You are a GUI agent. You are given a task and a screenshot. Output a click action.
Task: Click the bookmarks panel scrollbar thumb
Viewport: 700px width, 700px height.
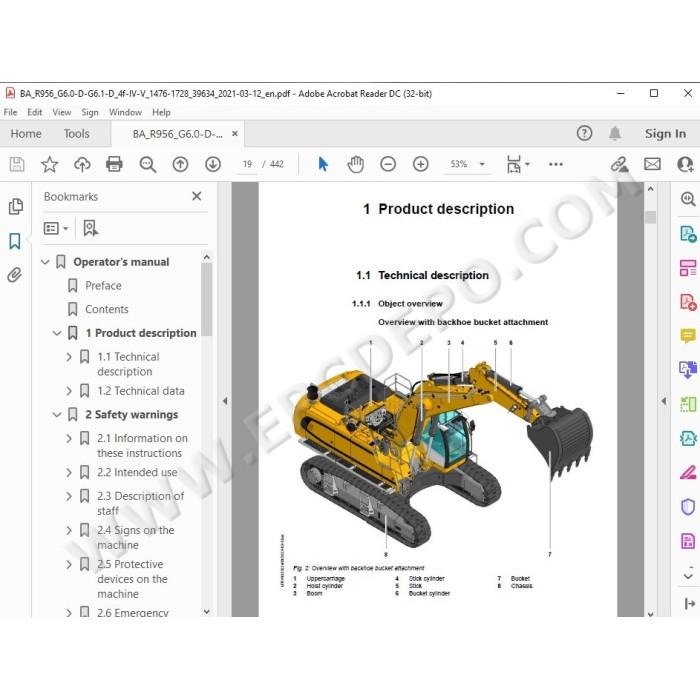click(206, 299)
